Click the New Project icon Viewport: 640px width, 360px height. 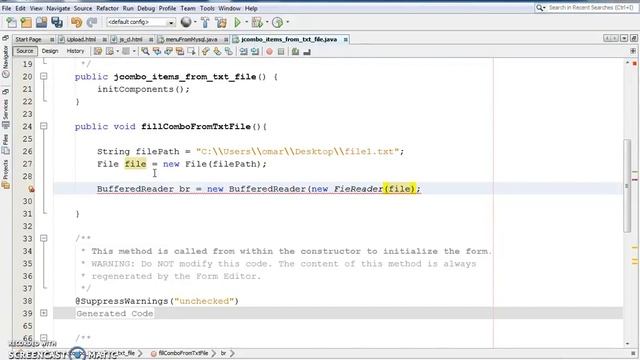(26, 22)
